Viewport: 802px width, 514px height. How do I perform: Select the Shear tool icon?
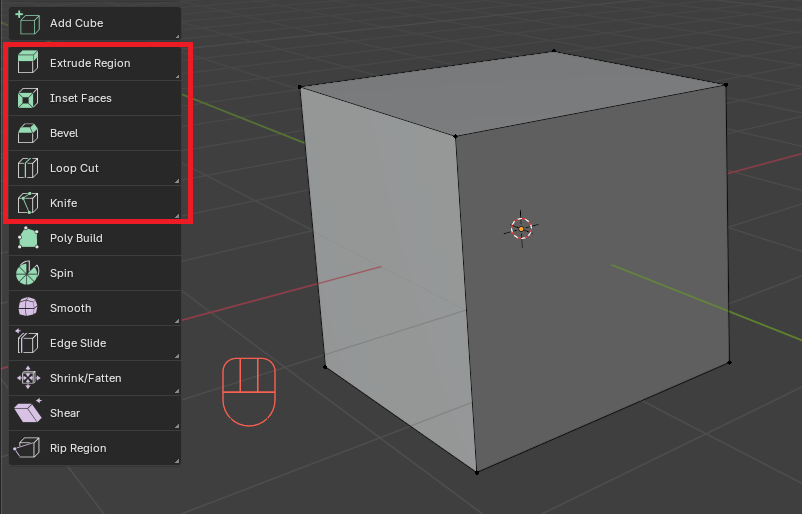click(28, 412)
